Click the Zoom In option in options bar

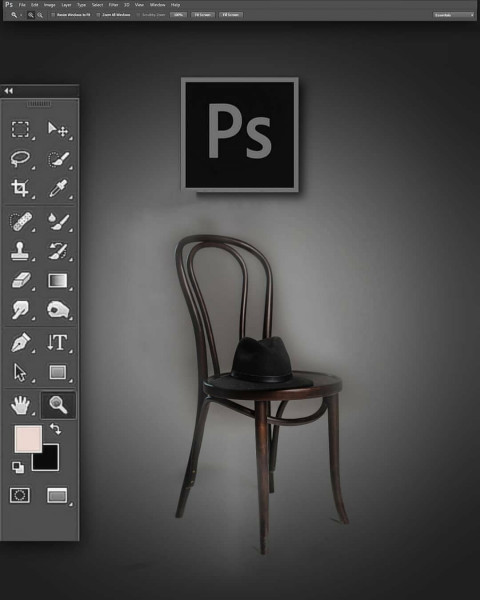click(x=31, y=15)
